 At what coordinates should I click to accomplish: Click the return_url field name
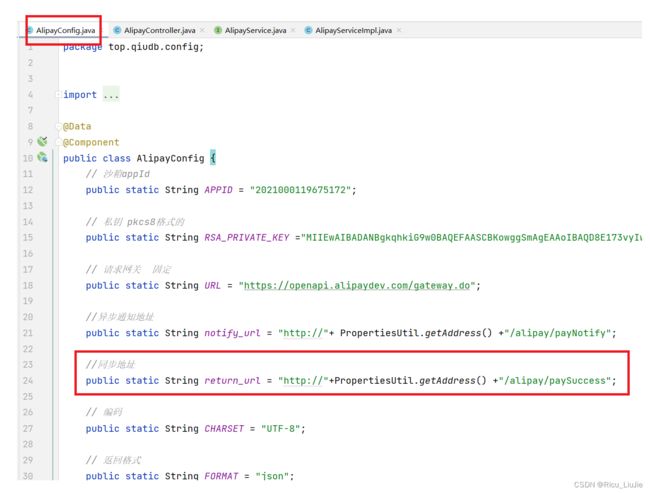point(233,381)
